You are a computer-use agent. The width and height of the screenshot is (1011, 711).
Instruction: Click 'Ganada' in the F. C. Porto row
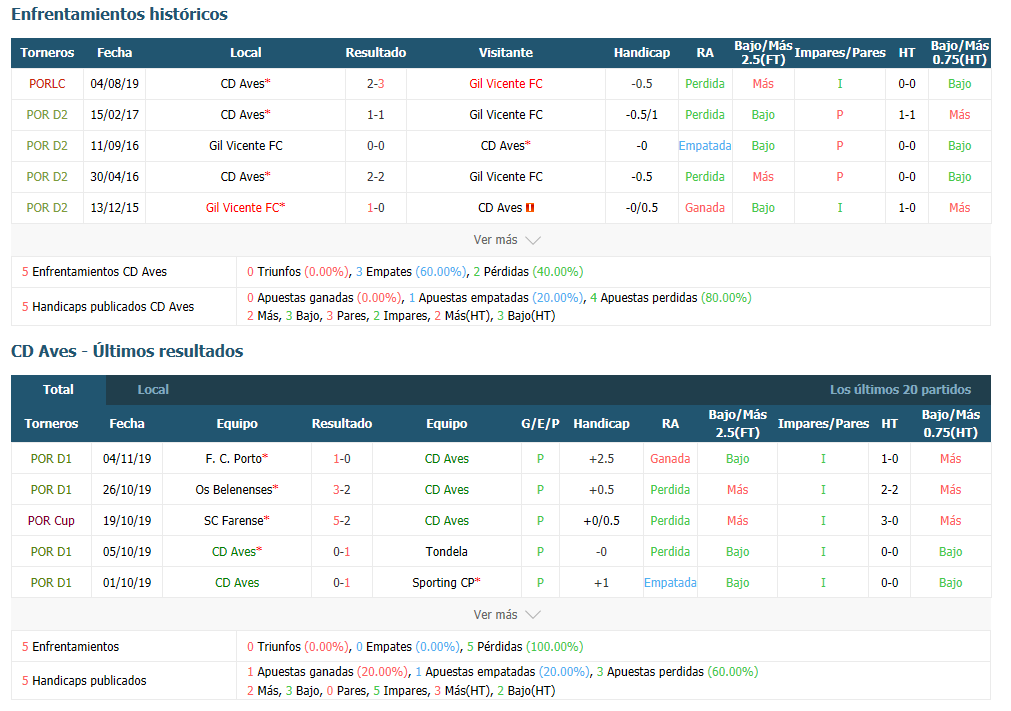670,459
